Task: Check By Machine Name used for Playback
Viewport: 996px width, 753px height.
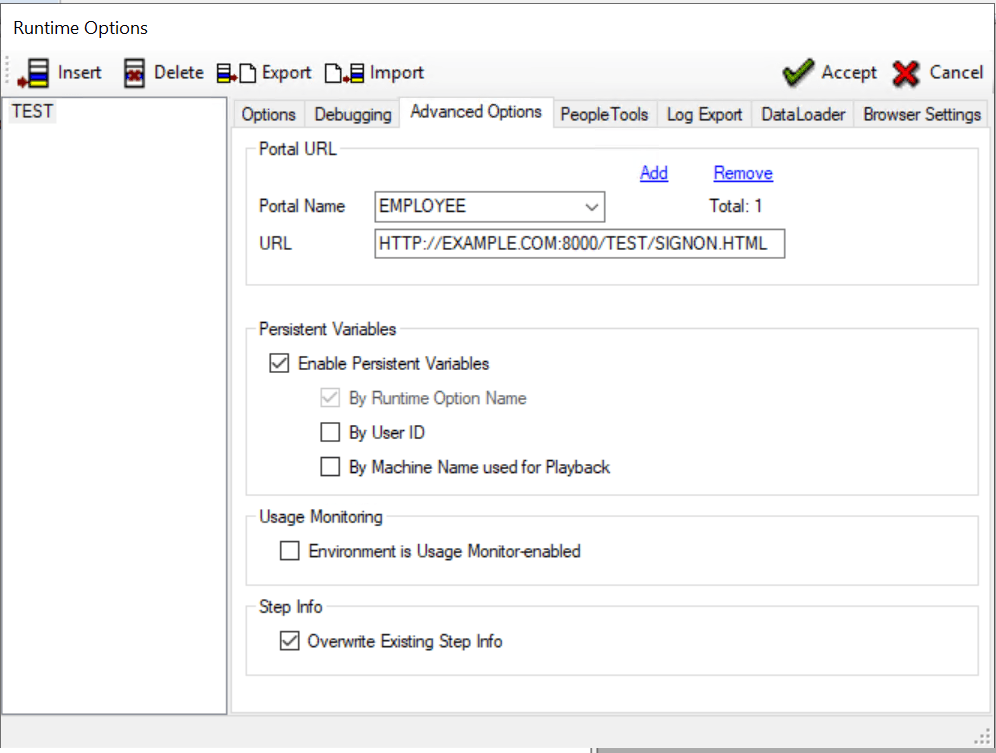Action: pyautogui.click(x=331, y=466)
